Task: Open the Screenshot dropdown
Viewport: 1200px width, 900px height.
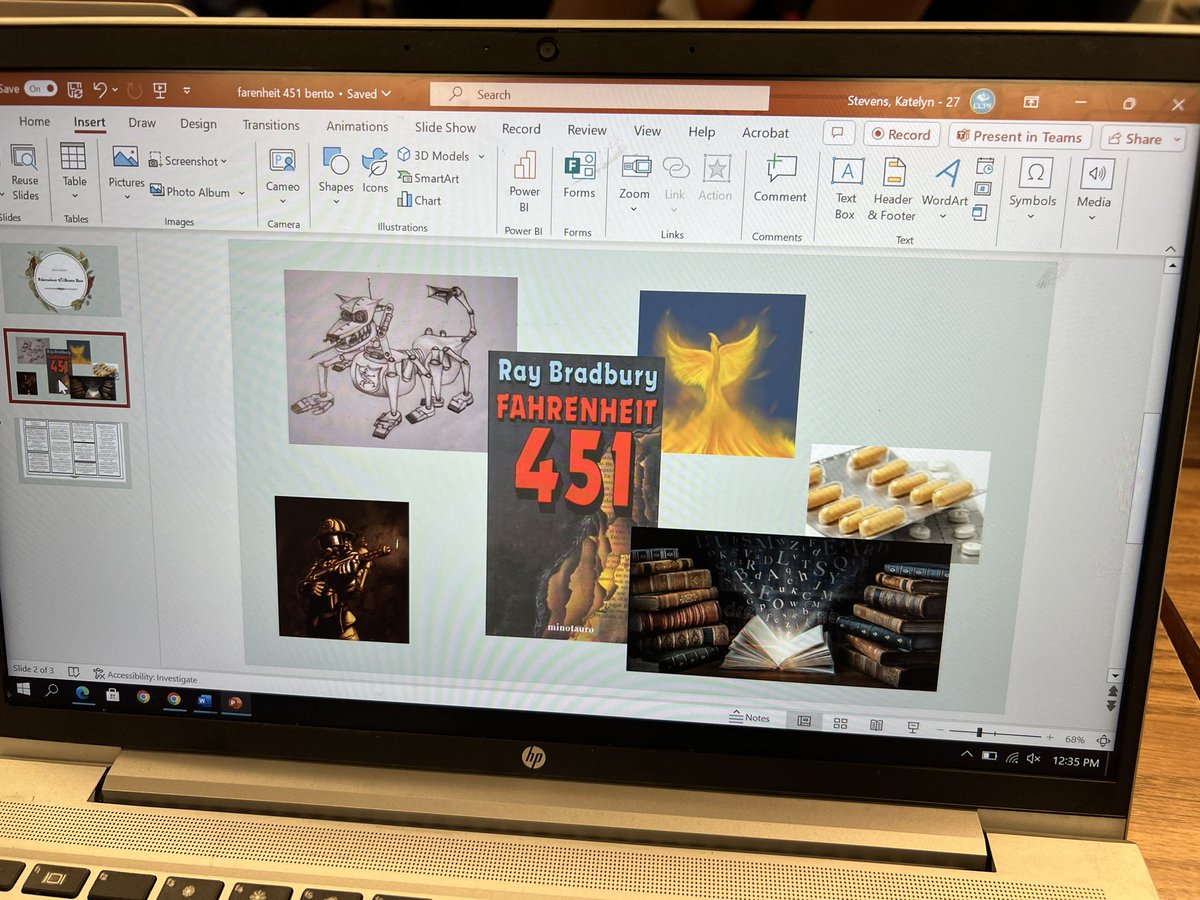Action: click(x=189, y=160)
